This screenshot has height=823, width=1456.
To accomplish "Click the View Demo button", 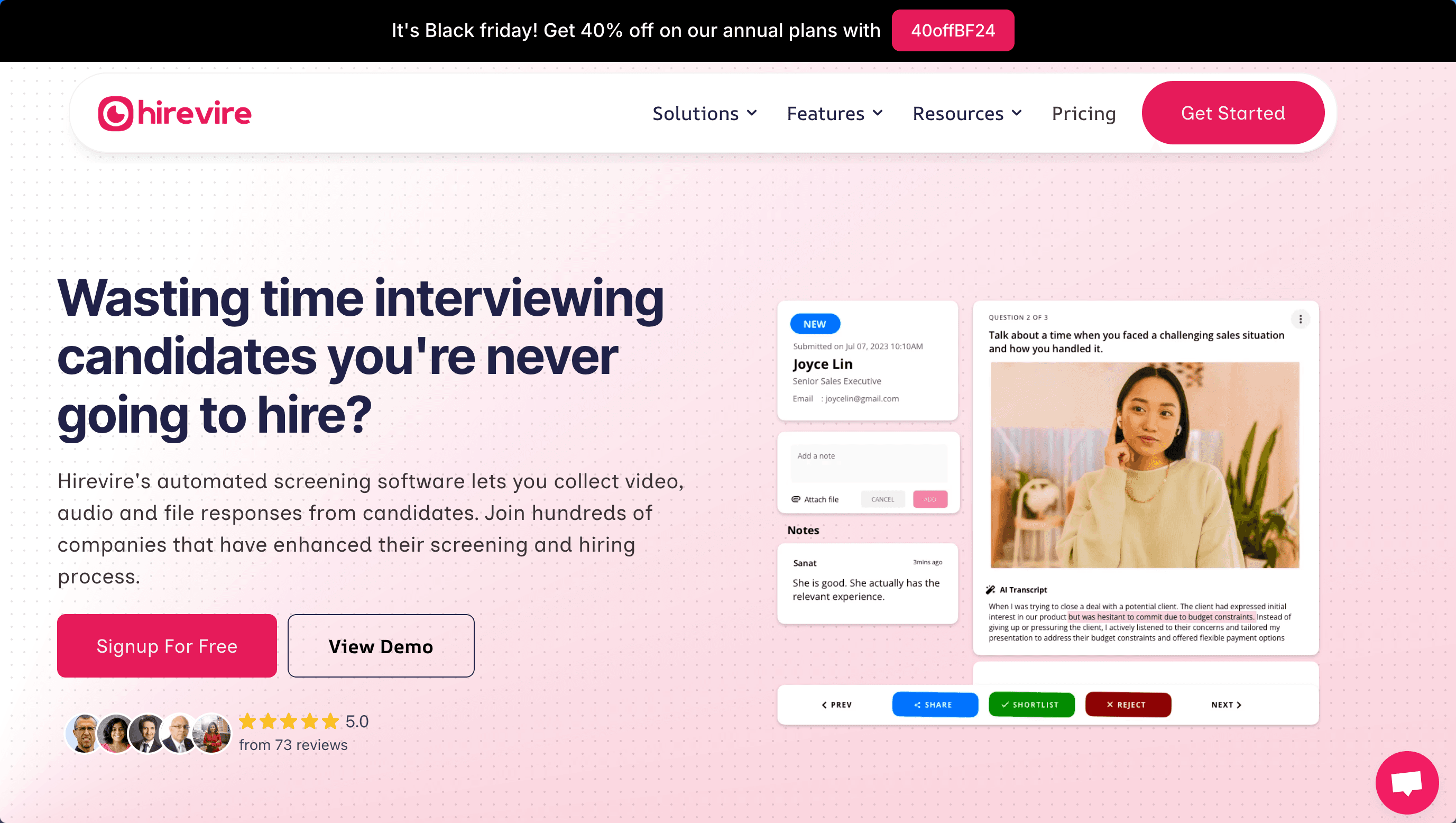I will click(381, 646).
